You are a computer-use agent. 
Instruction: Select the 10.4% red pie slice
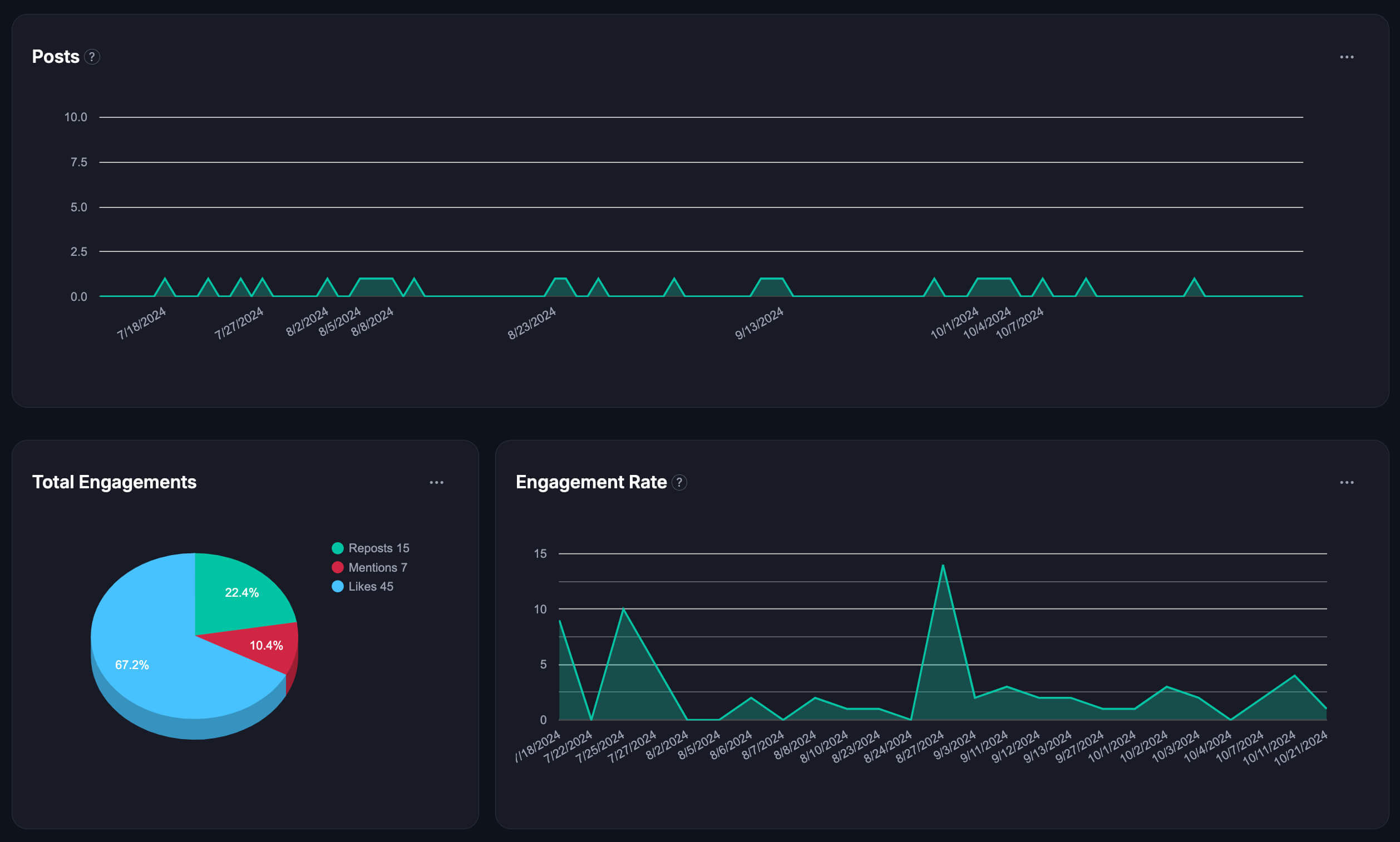[267, 646]
